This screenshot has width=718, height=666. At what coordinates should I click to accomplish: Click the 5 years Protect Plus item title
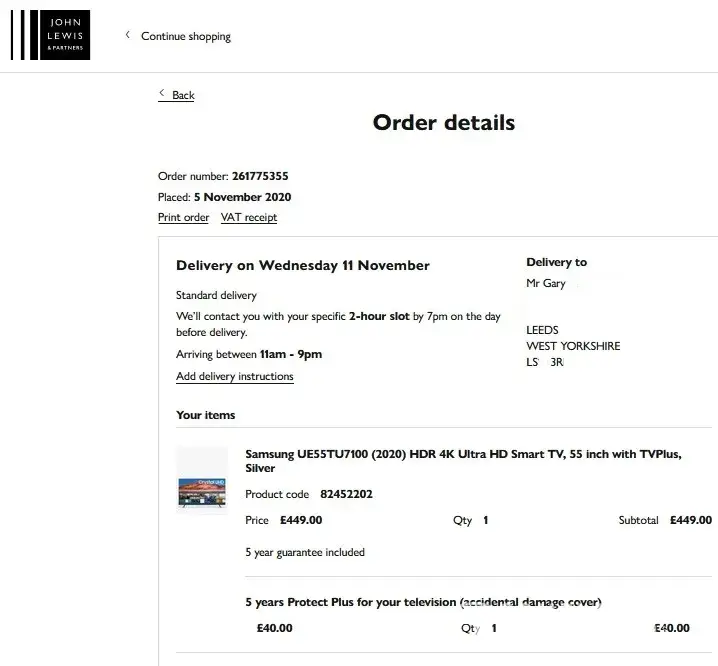click(423, 602)
